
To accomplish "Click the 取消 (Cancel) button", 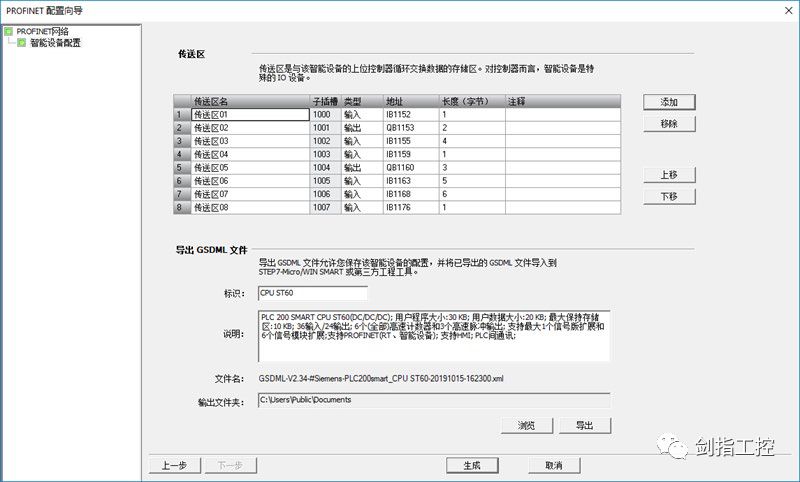I will coord(554,465).
